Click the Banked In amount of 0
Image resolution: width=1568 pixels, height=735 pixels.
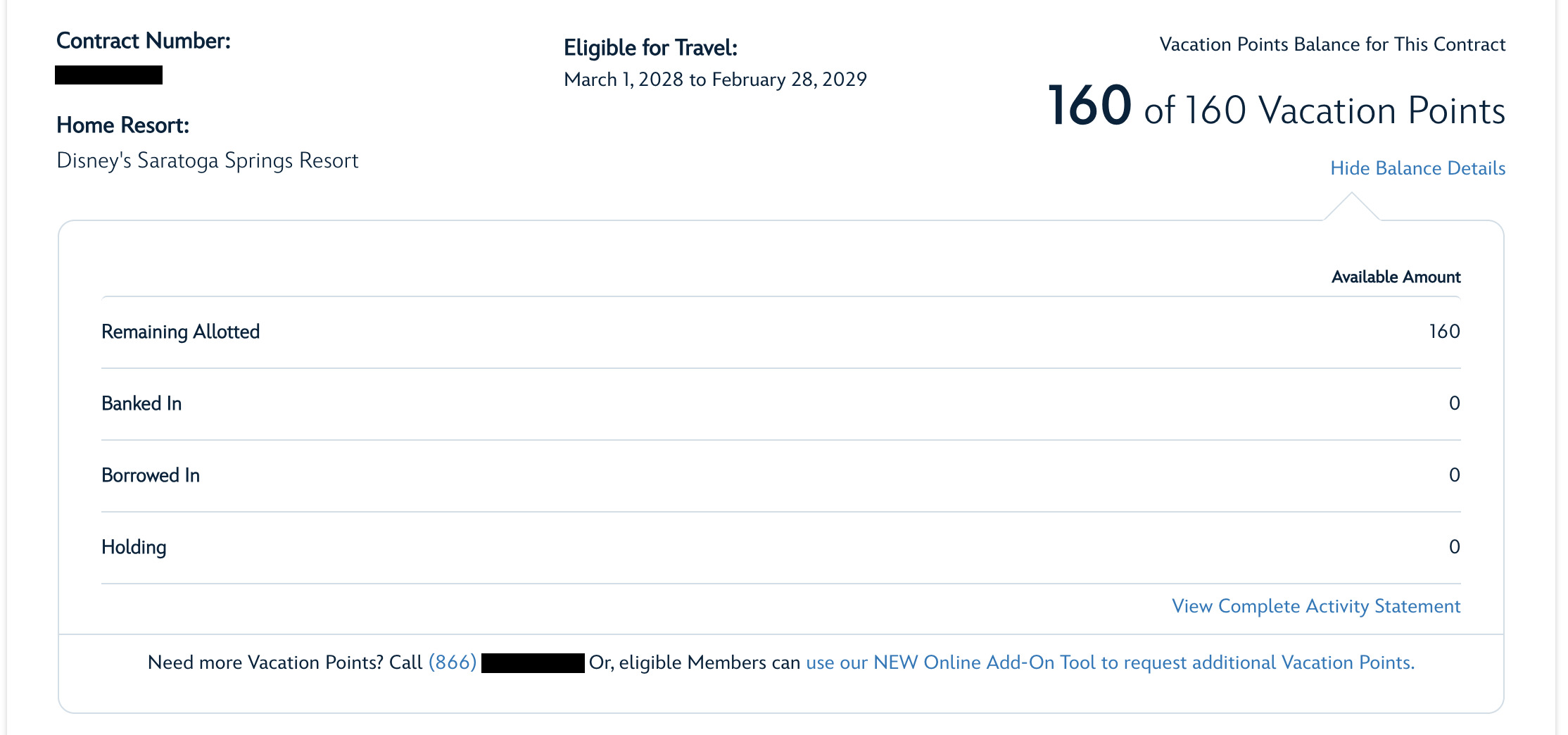(x=1455, y=403)
